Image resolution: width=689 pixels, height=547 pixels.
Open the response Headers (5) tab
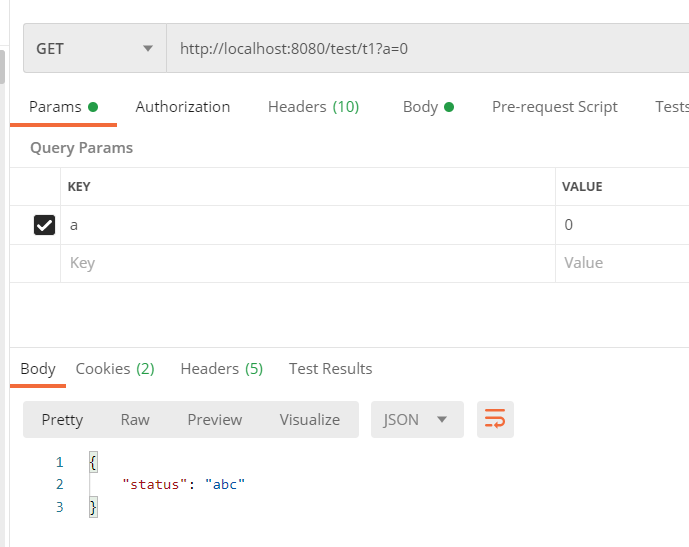[x=222, y=369]
